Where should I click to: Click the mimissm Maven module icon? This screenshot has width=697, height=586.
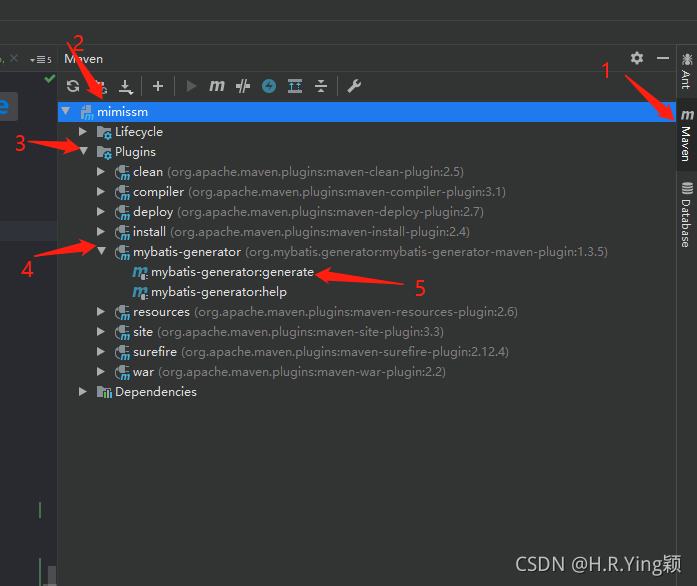[x=87, y=112]
